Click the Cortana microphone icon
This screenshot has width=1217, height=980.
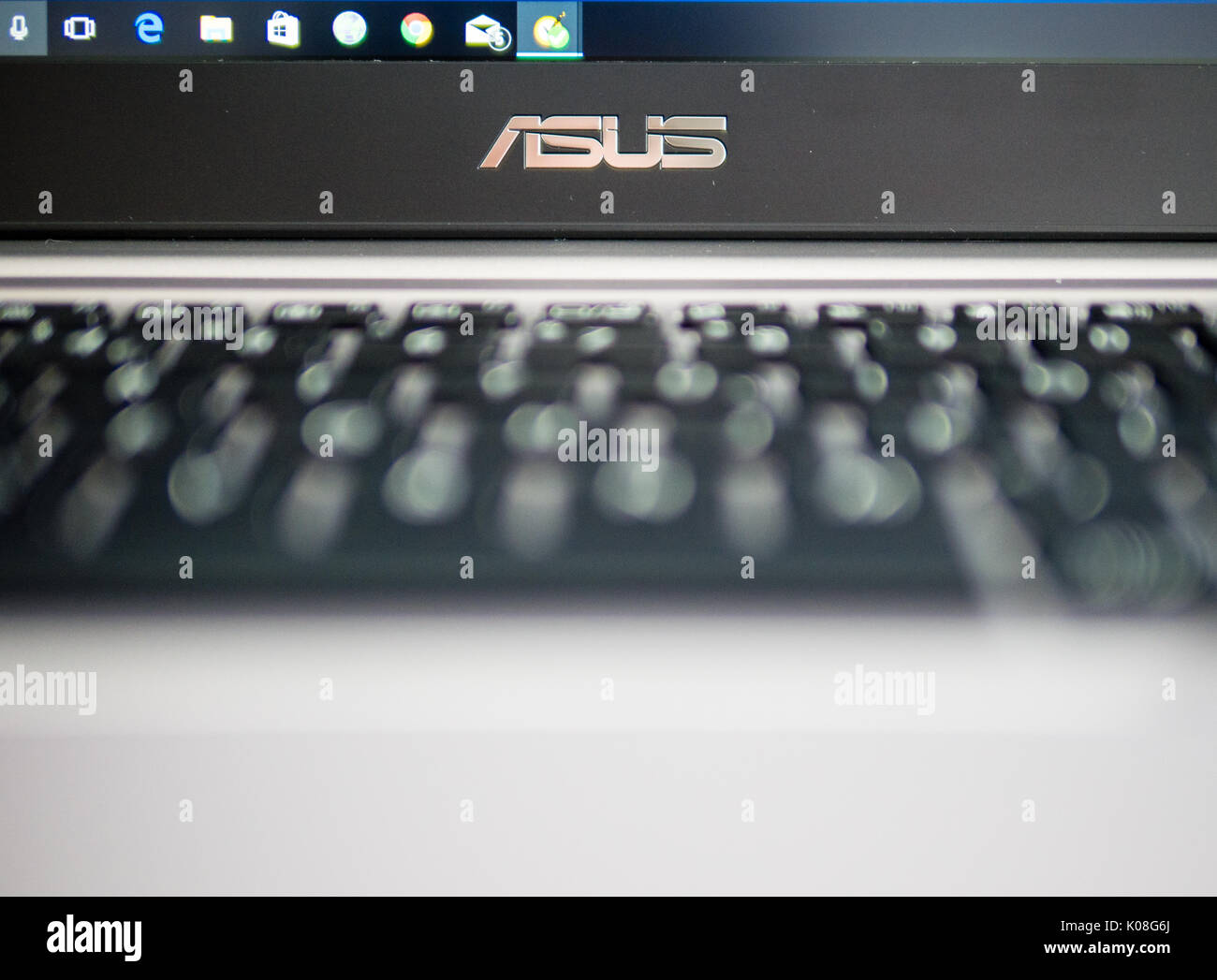(x=18, y=28)
